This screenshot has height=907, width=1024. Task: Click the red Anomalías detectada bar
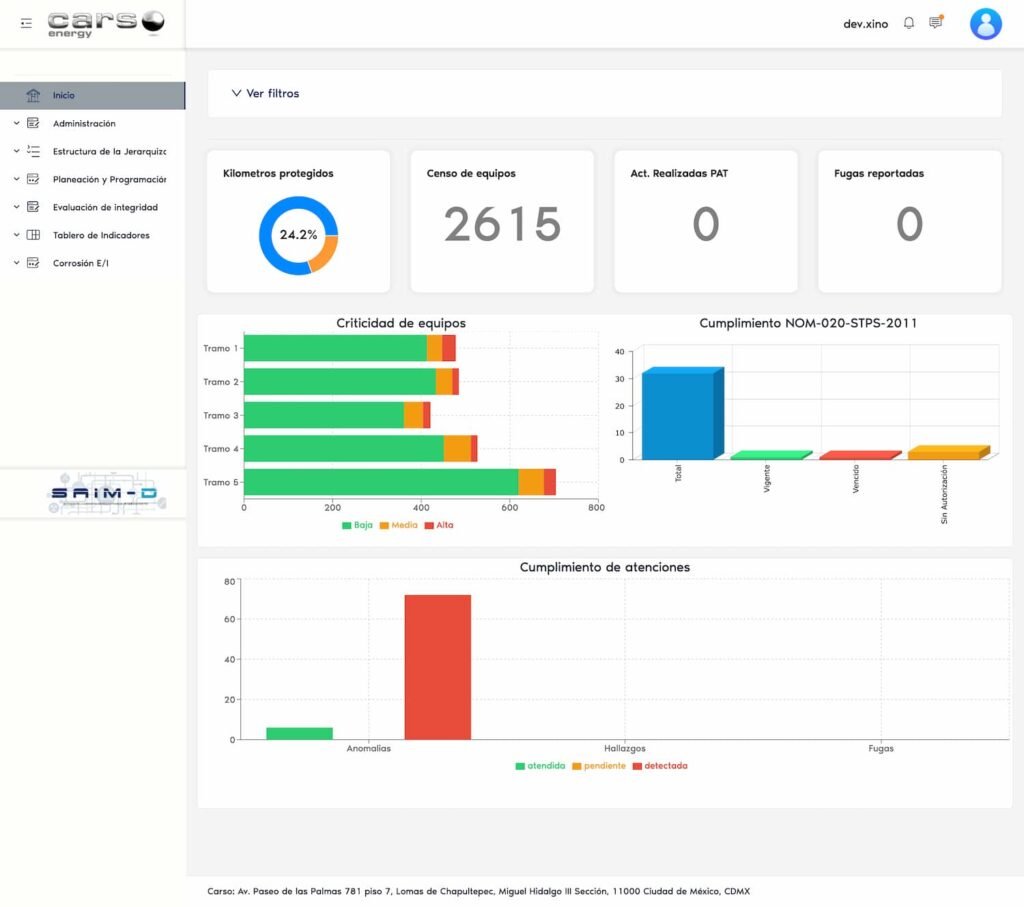[437, 667]
